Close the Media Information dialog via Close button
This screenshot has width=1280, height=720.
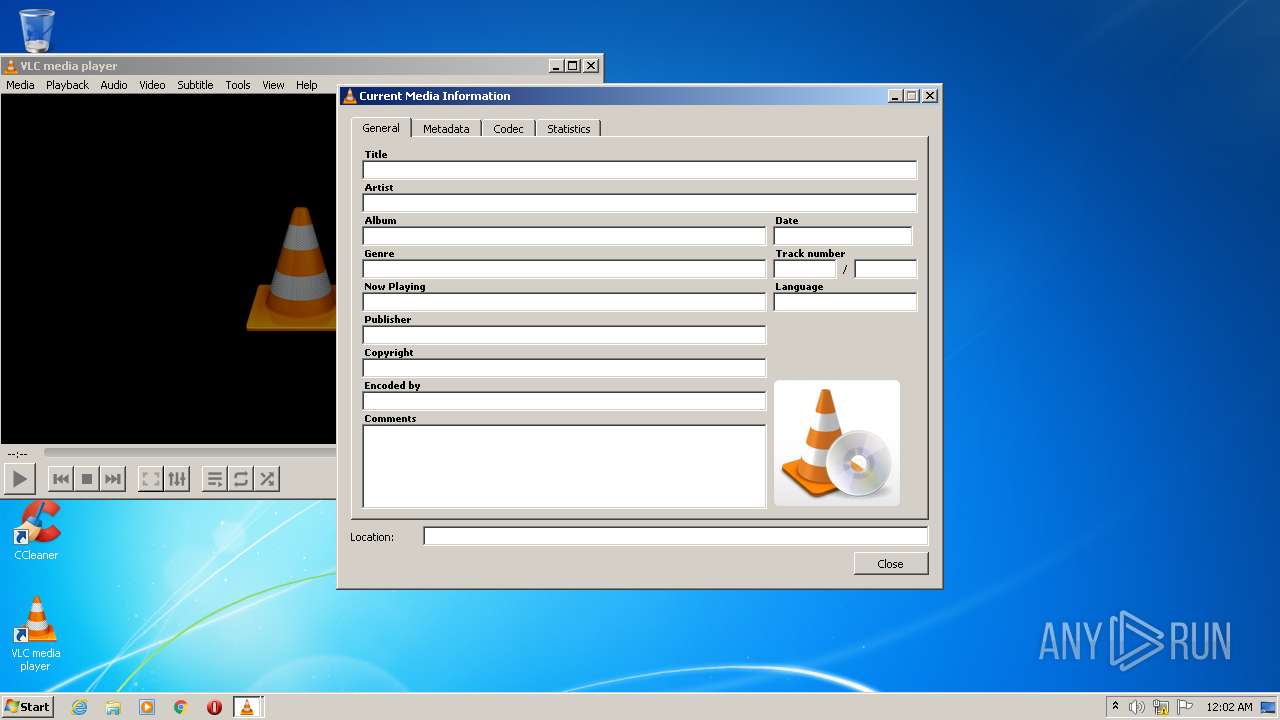(x=891, y=564)
